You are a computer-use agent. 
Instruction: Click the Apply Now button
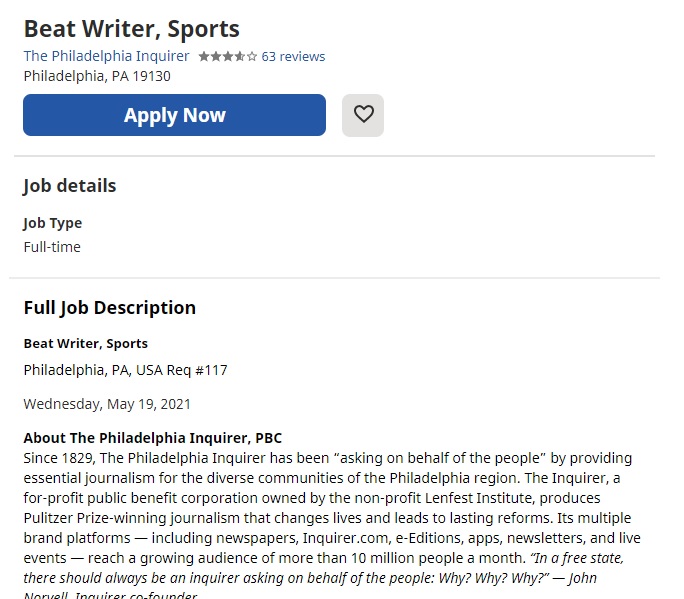(x=174, y=115)
